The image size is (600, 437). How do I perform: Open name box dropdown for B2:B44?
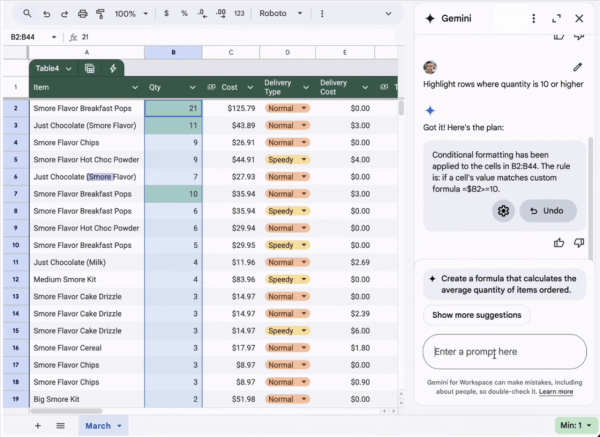click(54, 37)
